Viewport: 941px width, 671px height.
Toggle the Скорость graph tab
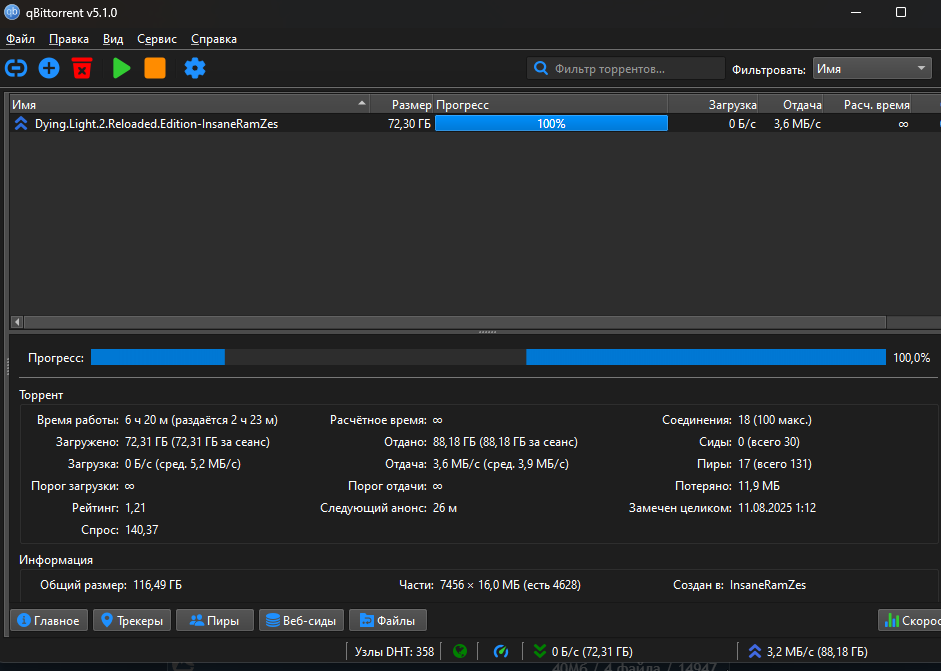click(910, 620)
